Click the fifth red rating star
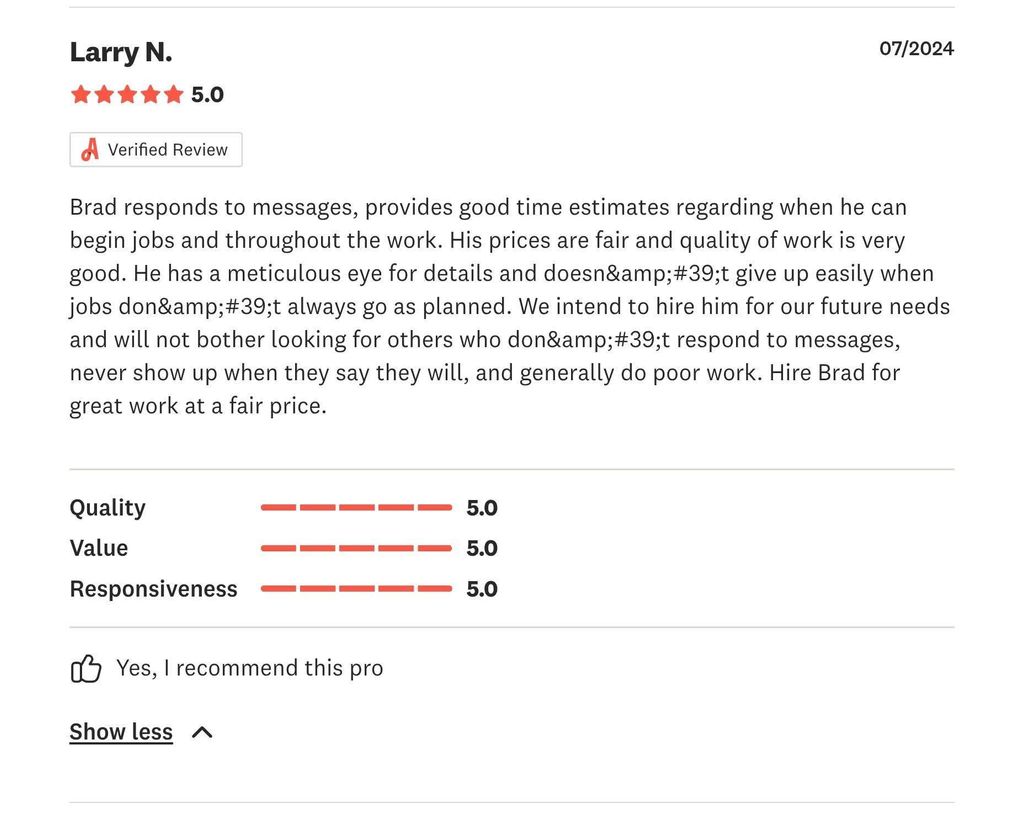 174,95
